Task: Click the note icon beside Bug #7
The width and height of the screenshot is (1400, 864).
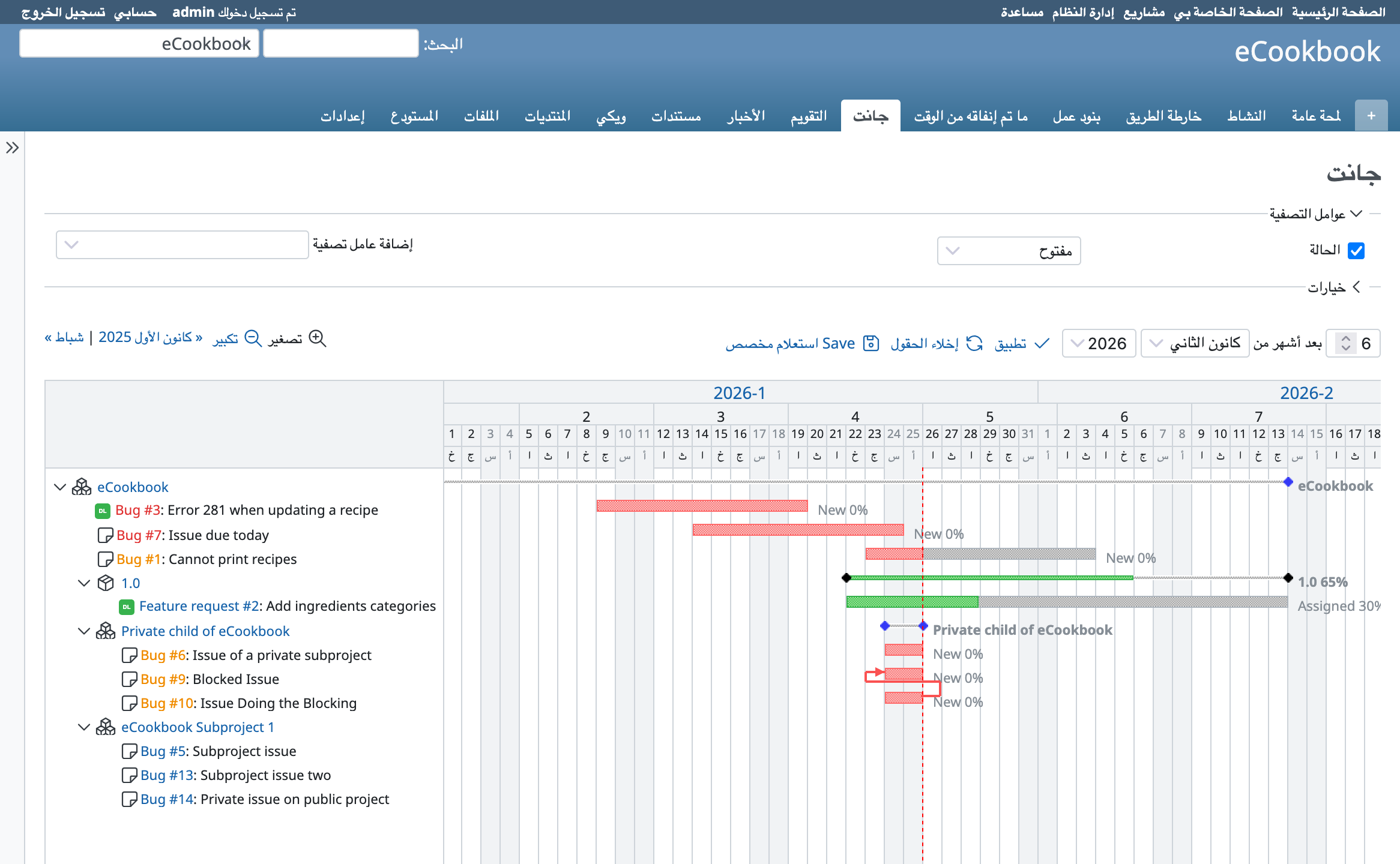Action: click(105, 535)
